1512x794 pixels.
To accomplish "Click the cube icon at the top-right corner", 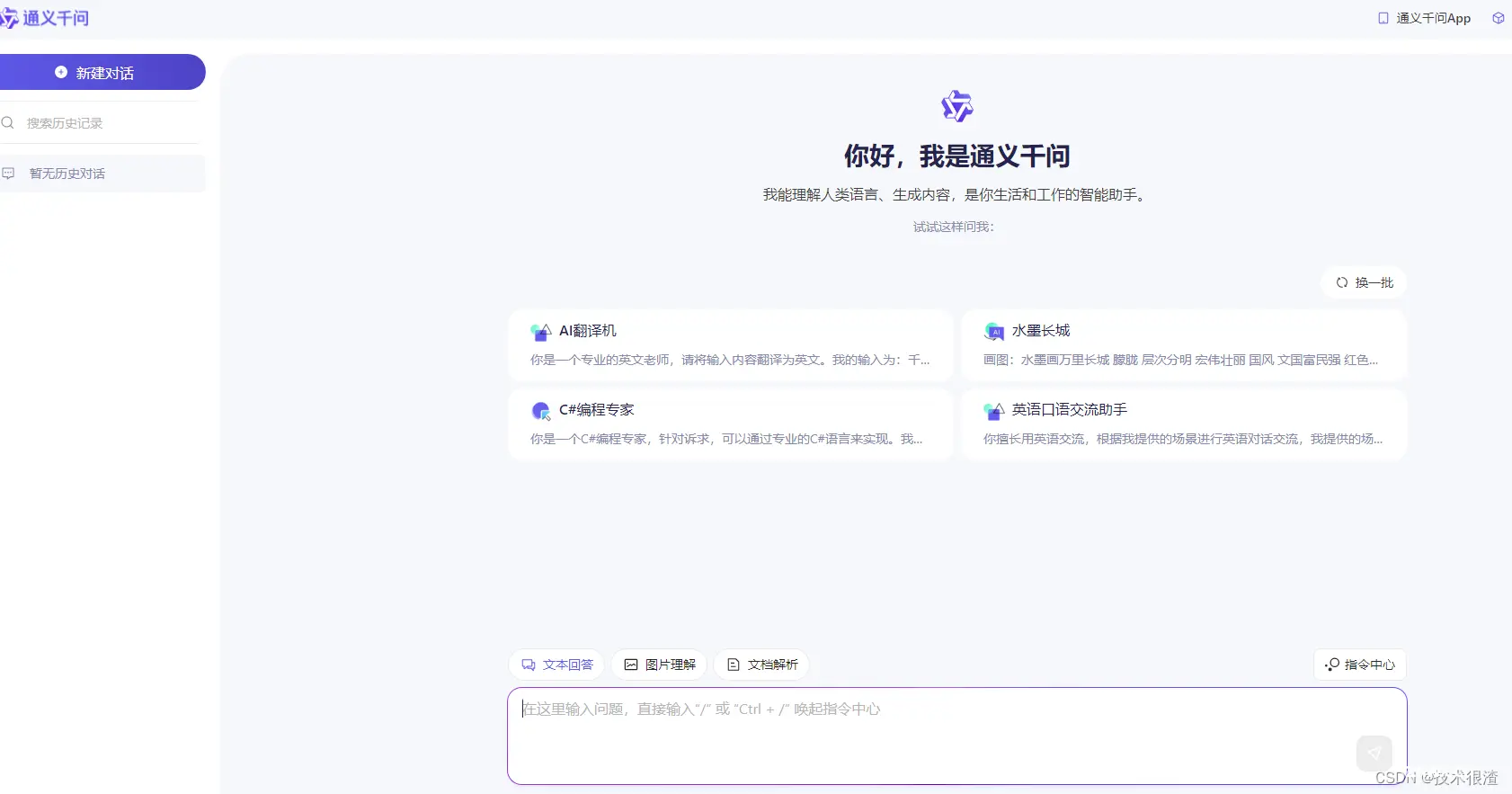I will (1499, 18).
